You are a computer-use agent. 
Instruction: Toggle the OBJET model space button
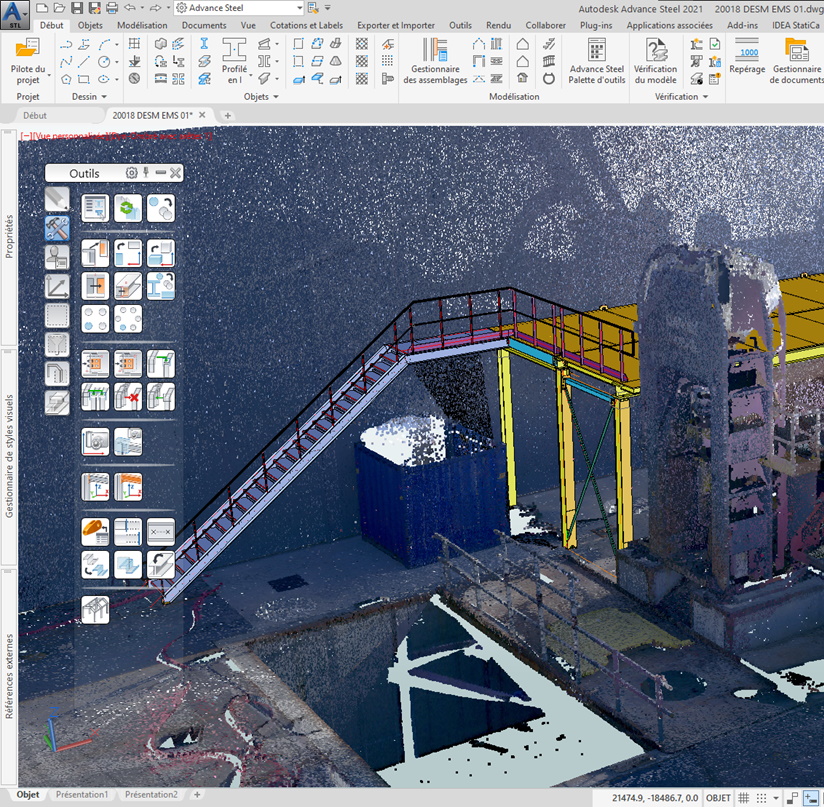(x=719, y=798)
